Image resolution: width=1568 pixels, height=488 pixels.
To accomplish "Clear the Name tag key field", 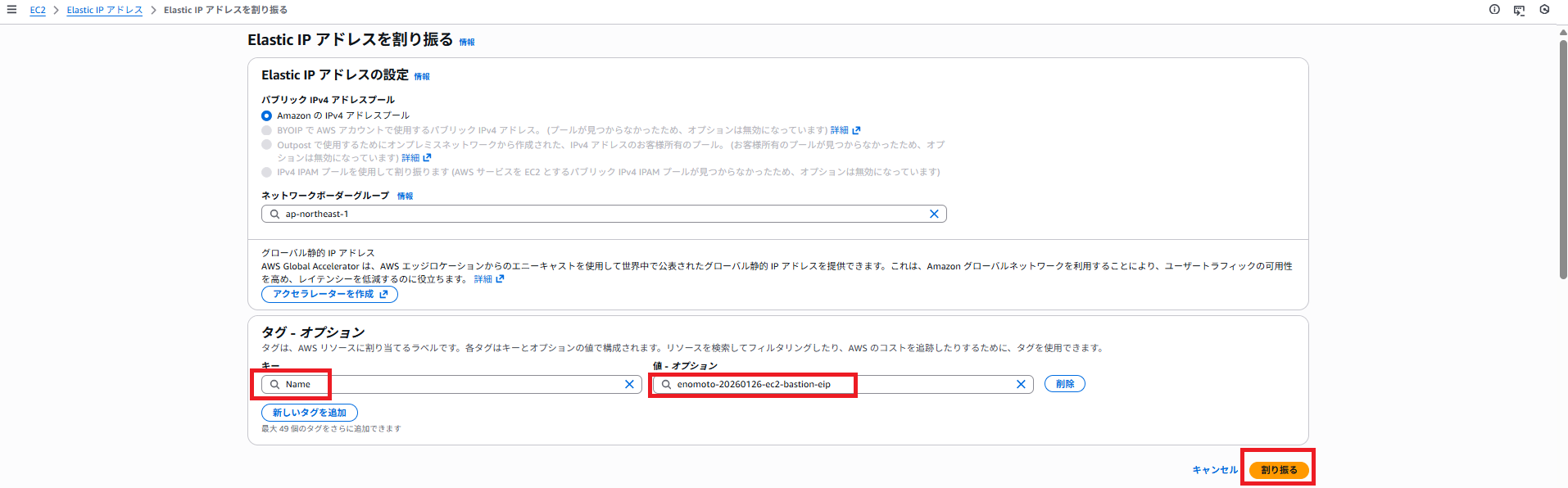I will (x=629, y=384).
